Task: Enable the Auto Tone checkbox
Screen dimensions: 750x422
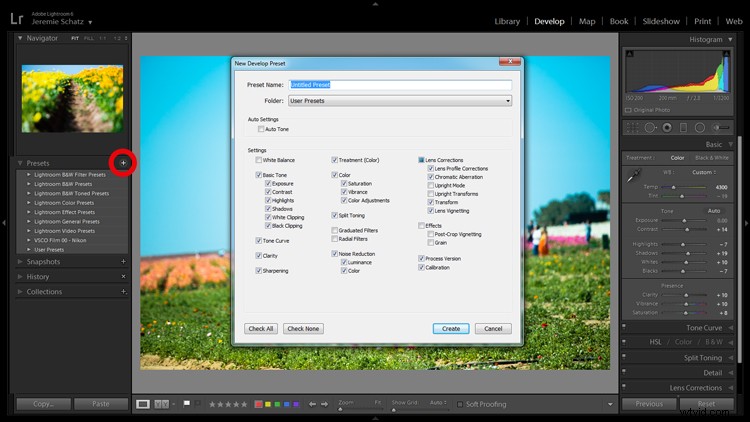Action: click(261, 129)
